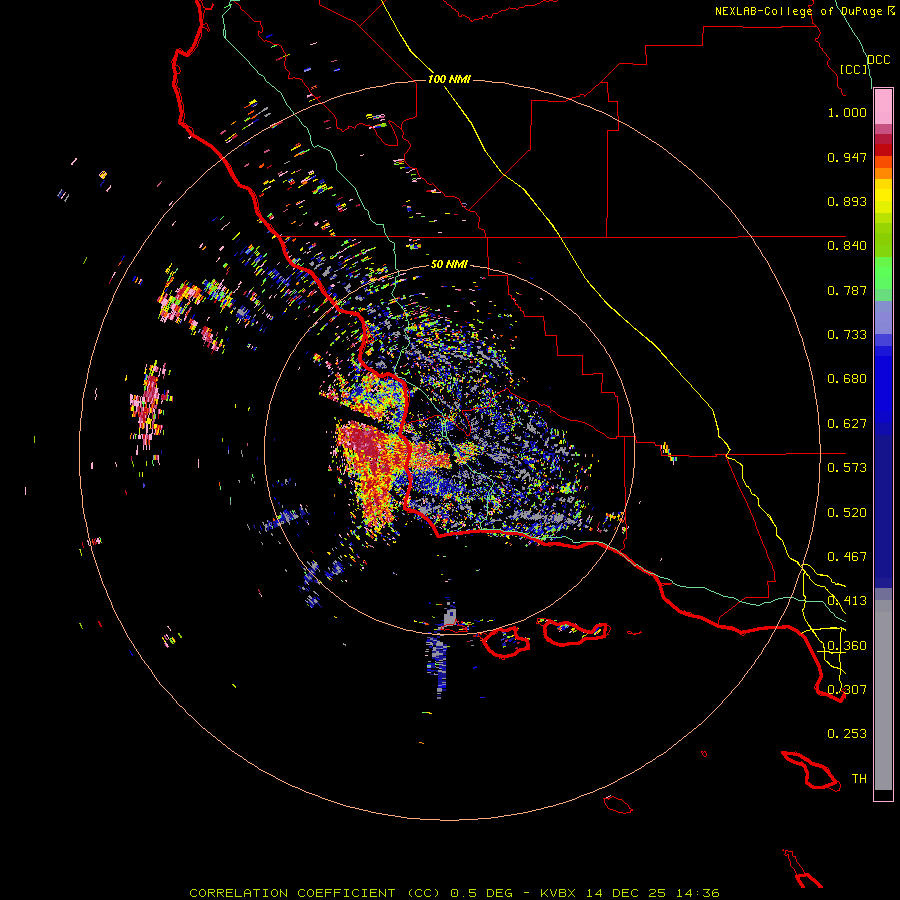Image resolution: width=900 pixels, height=900 pixels.
Task: Select the lavender-blue color bar segment
Action: pos(883,318)
